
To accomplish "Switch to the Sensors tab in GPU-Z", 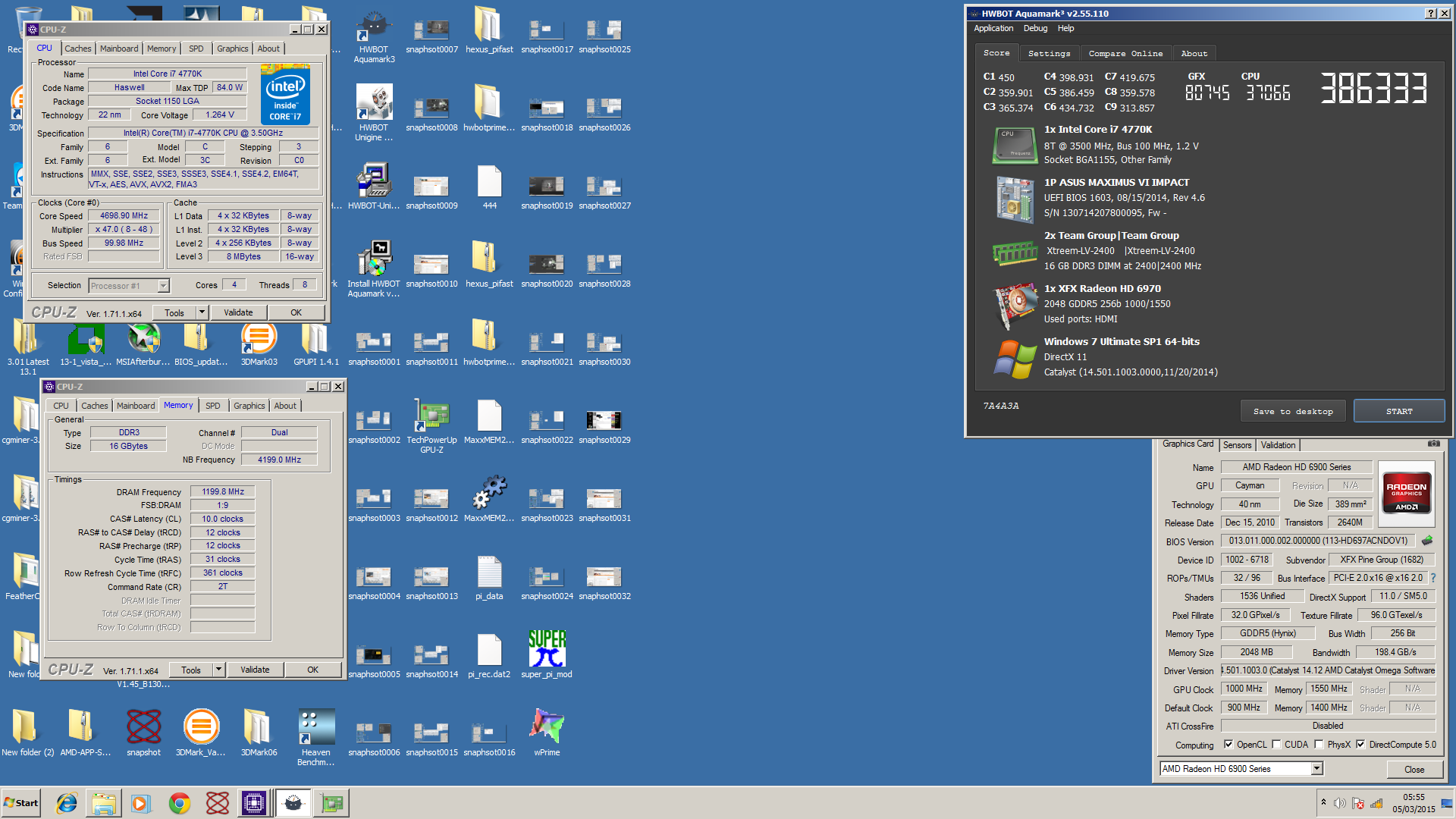I will pos(1237,445).
